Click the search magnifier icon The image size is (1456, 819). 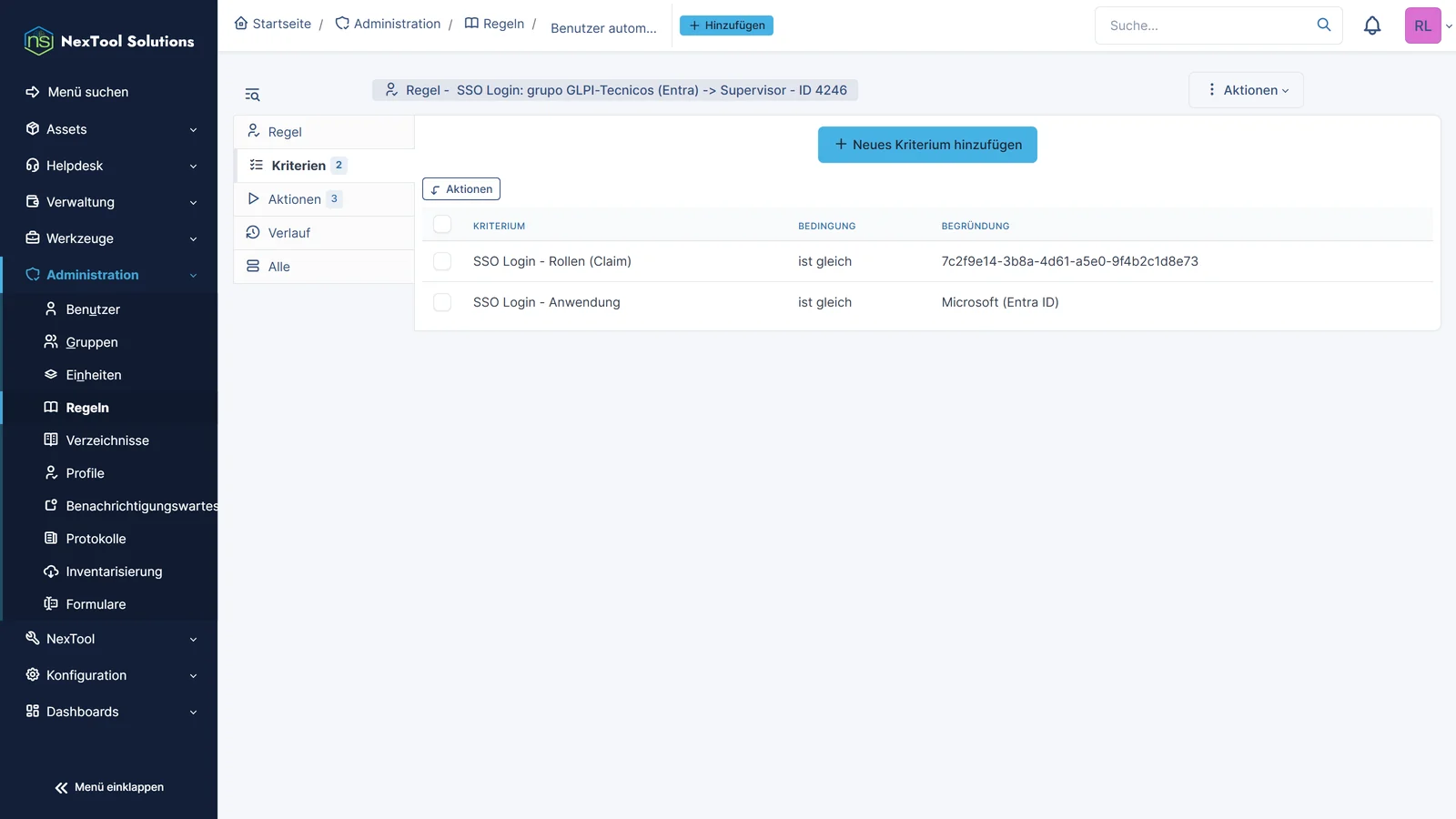pyautogui.click(x=1324, y=25)
